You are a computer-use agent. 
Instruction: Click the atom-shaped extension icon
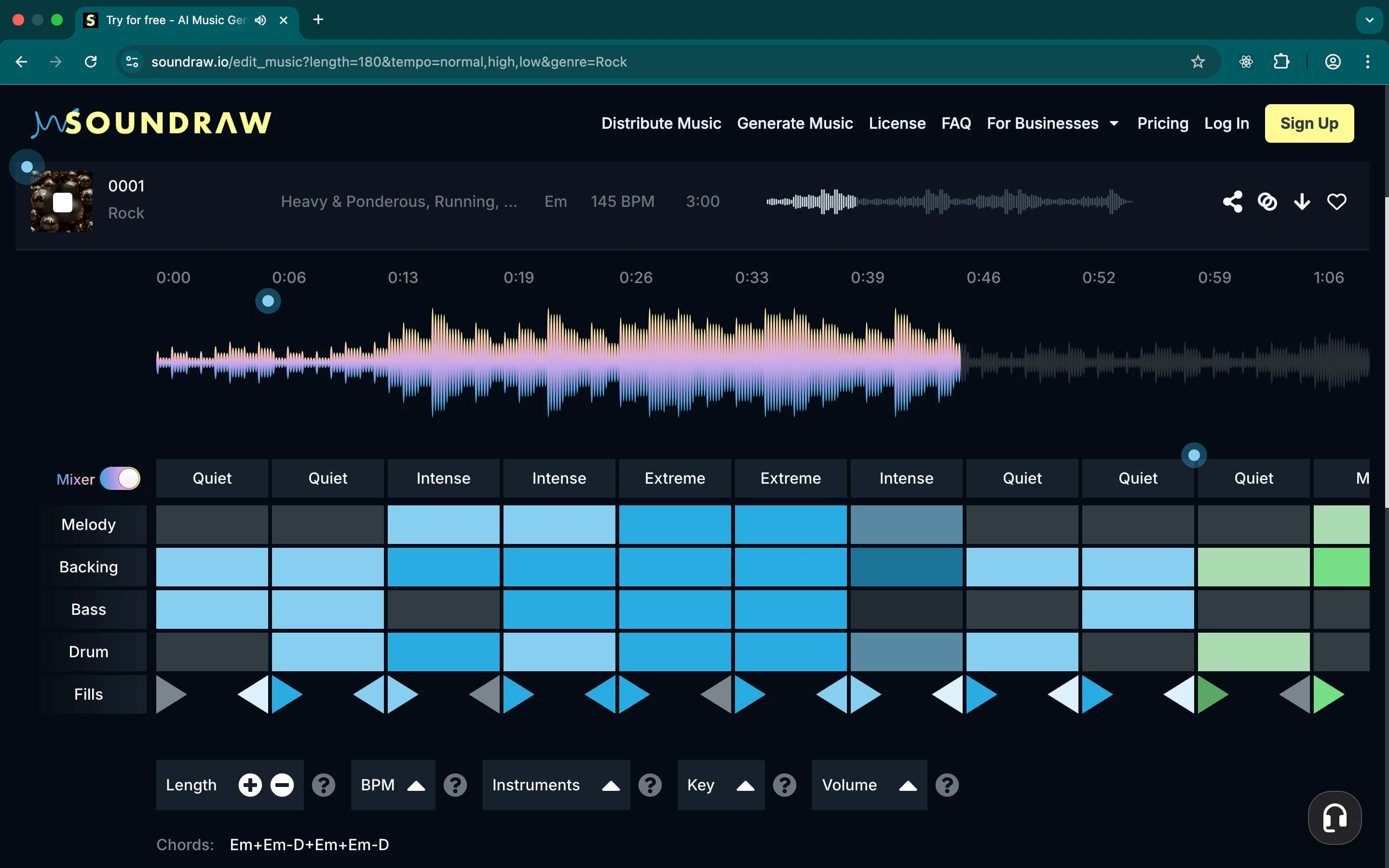pyautogui.click(x=1246, y=61)
